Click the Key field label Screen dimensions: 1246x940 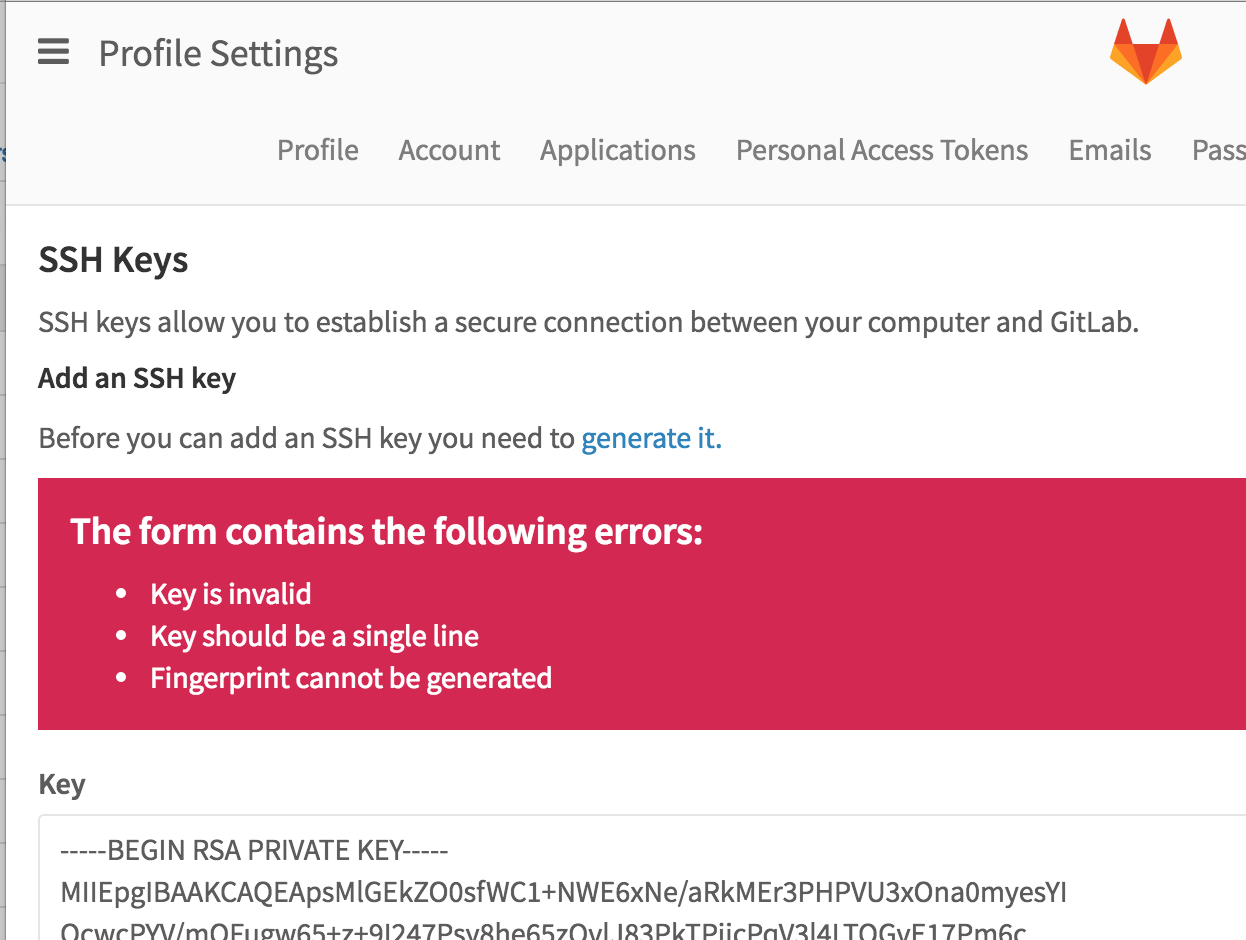pyautogui.click(x=61, y=785)
